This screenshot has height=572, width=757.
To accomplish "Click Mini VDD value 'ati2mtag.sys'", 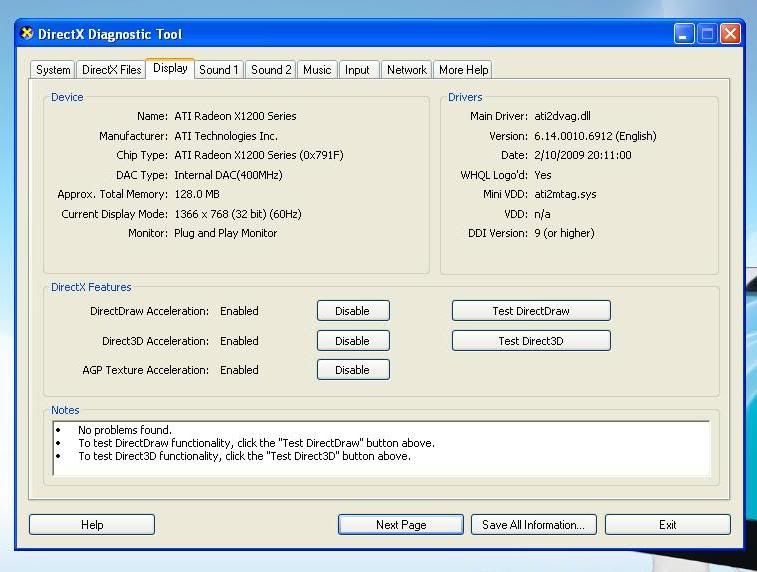I will (565, 195).
